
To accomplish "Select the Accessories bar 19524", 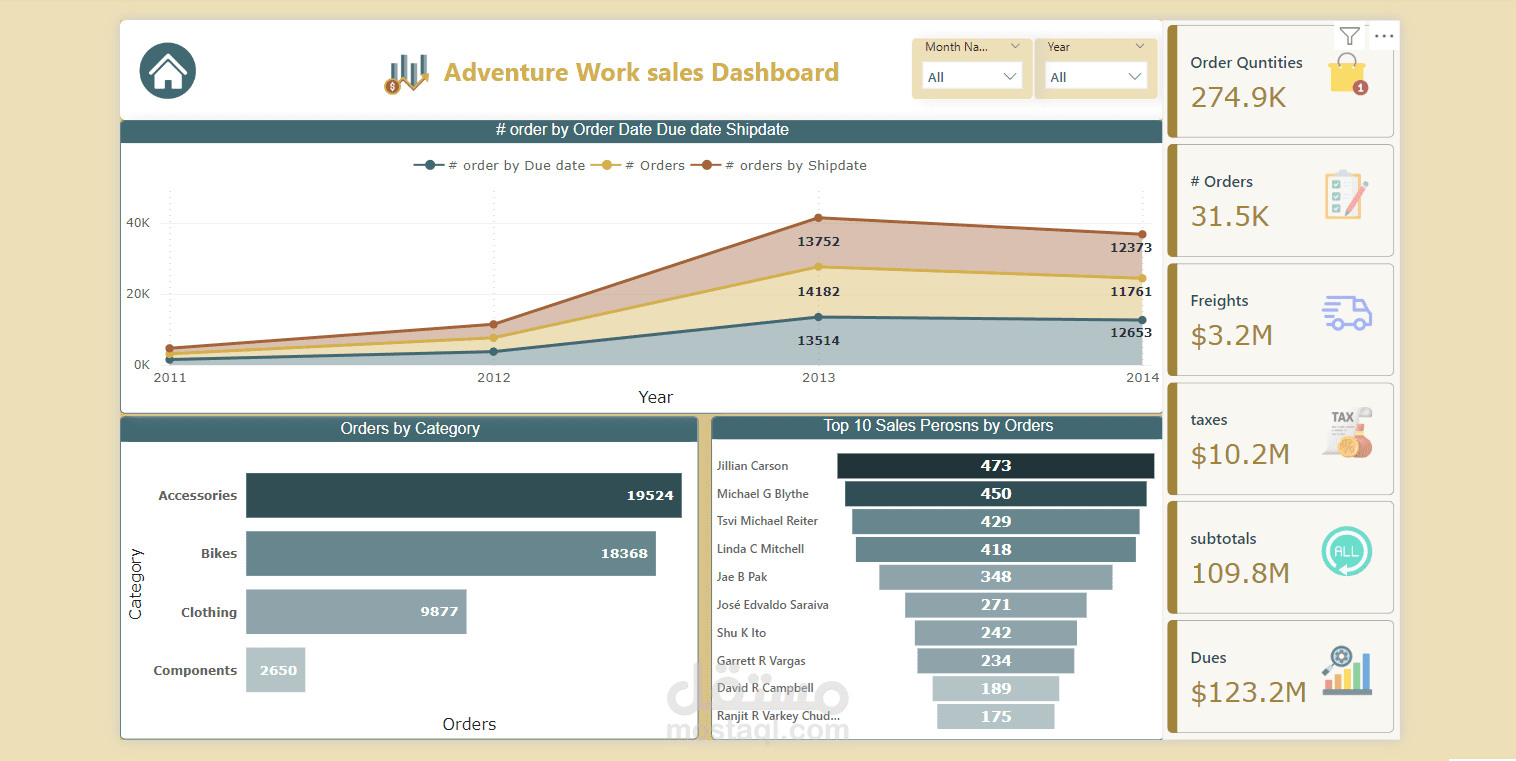I will pyautogui.click(x=464, y=495).
